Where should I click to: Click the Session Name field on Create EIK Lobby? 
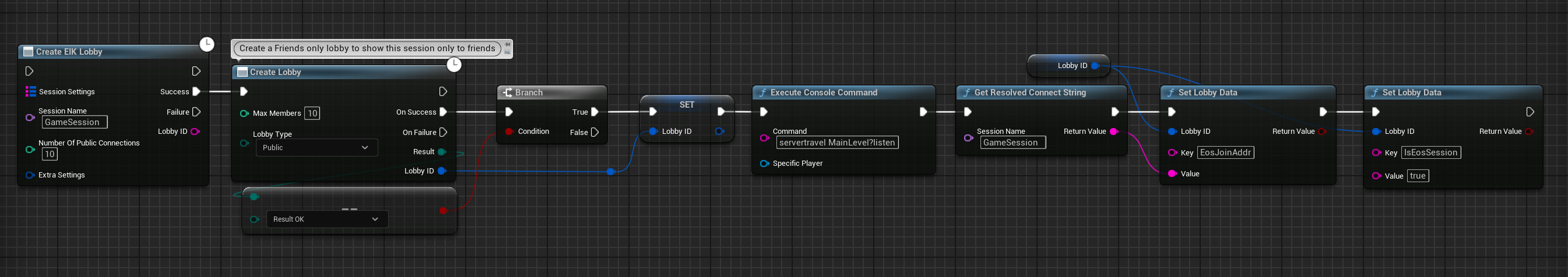pyautogui.click(x=74, y=122)
